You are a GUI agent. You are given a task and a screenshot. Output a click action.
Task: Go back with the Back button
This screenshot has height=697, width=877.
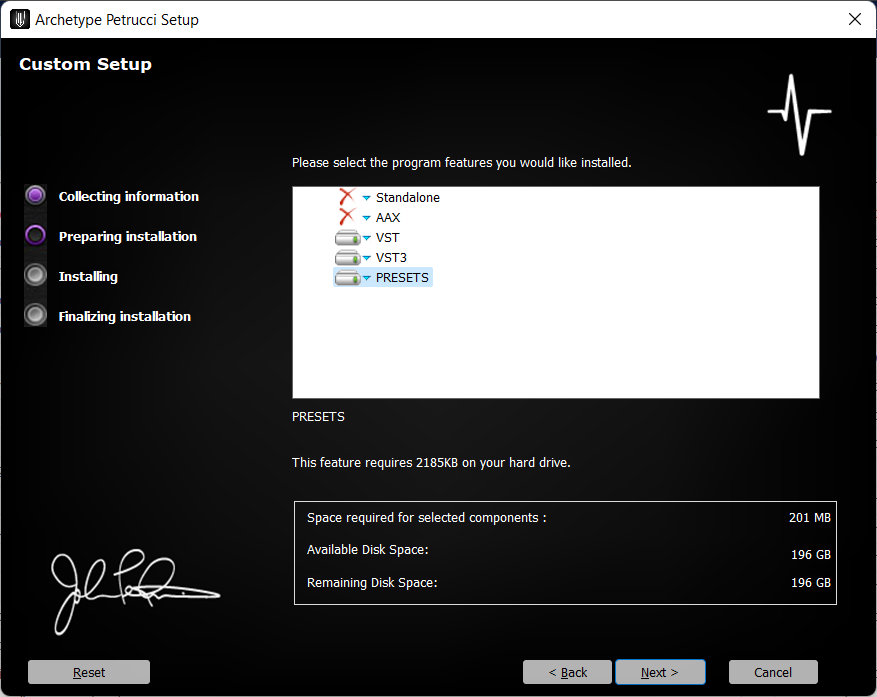tap(567, 672)
